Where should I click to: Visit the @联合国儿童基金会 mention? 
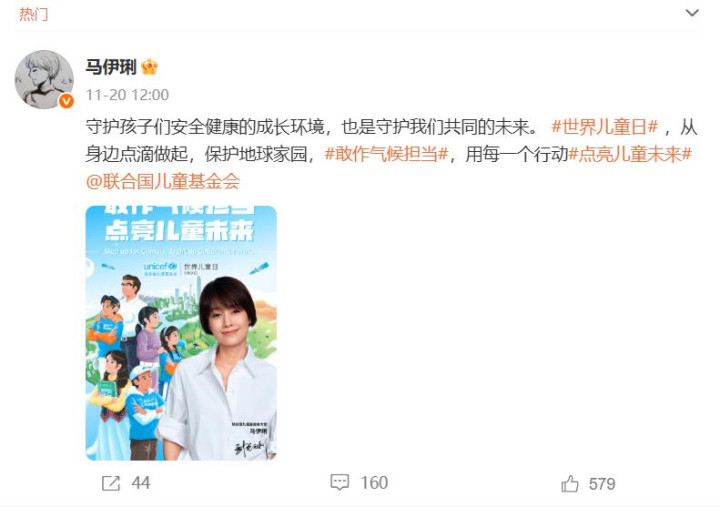click(163, 182)
